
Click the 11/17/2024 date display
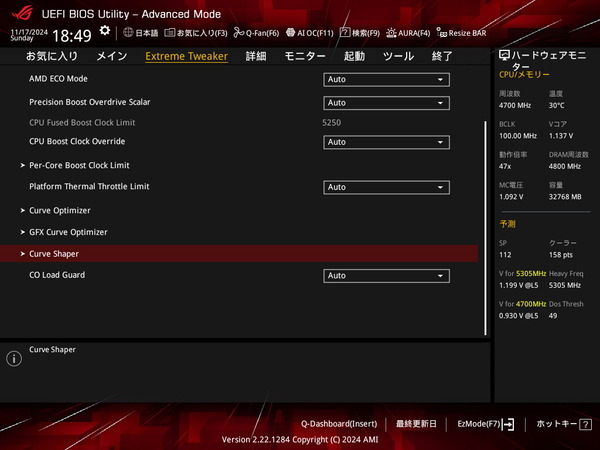click(x=29, y=32)
